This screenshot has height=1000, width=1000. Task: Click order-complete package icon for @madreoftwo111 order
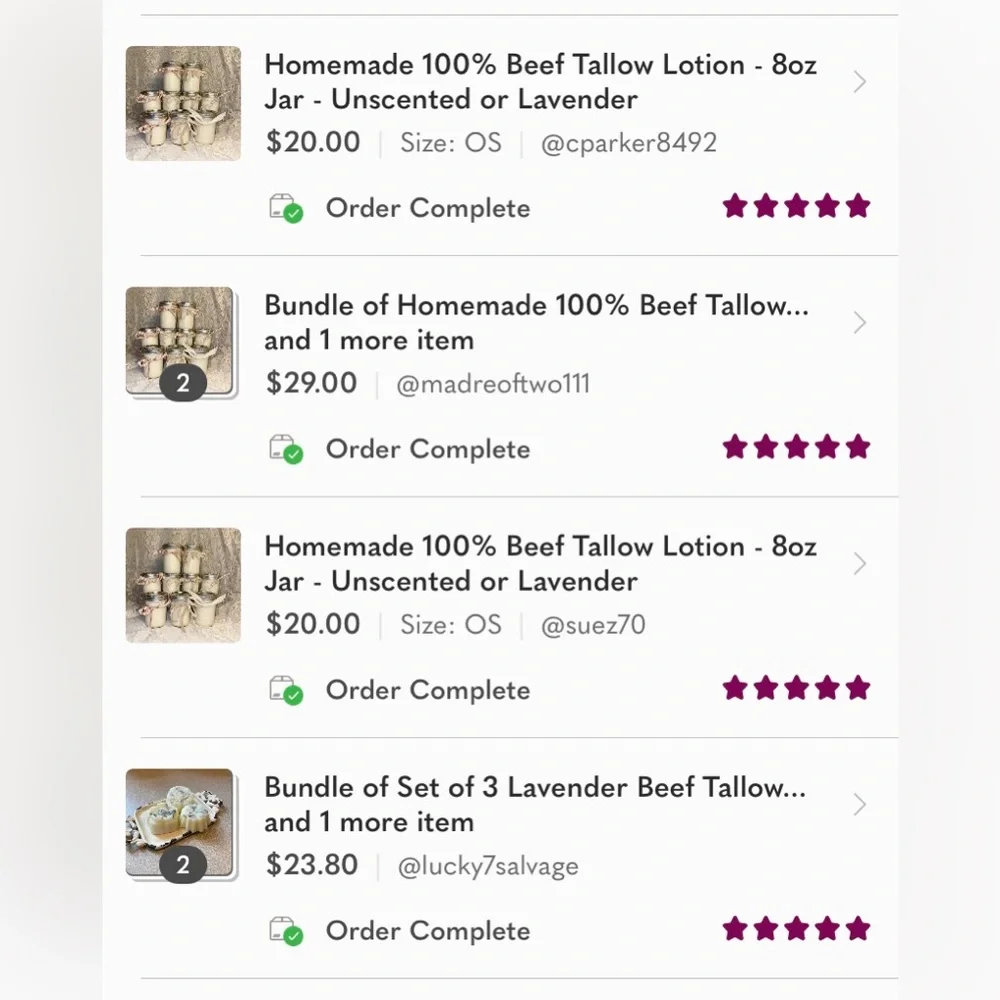point(286,450)
